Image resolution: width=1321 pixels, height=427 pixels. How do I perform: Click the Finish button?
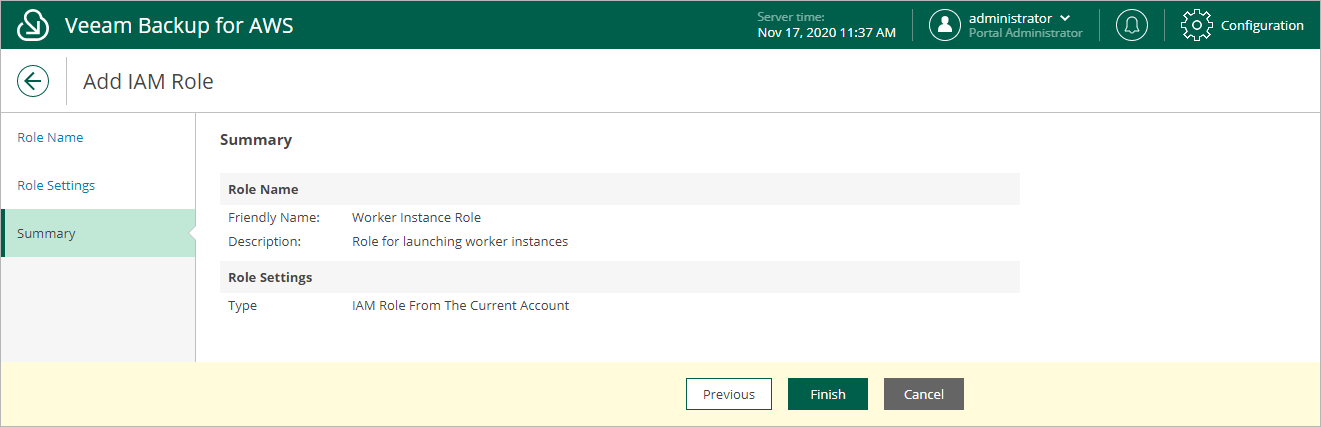click(x=828, y=394)
